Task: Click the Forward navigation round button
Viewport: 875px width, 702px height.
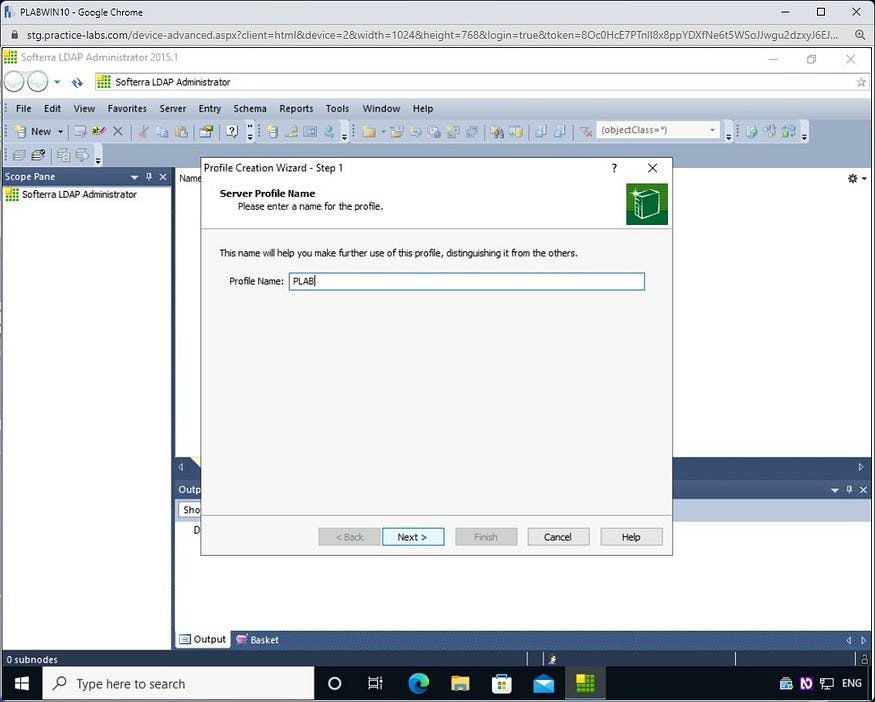Action: tap(37, 82)
